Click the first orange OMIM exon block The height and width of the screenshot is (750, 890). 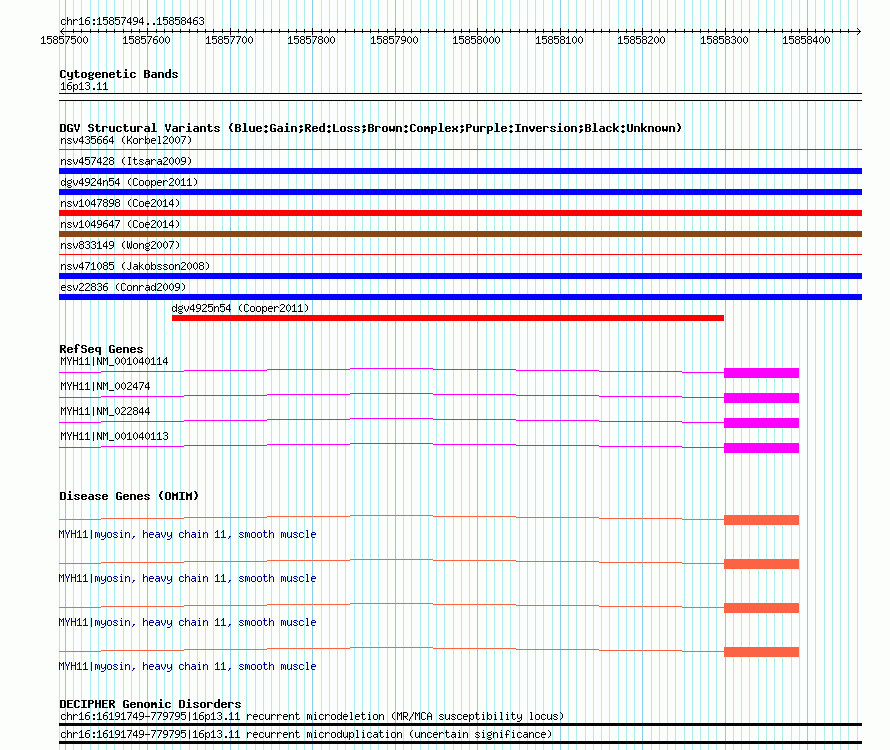pos(761,520)
